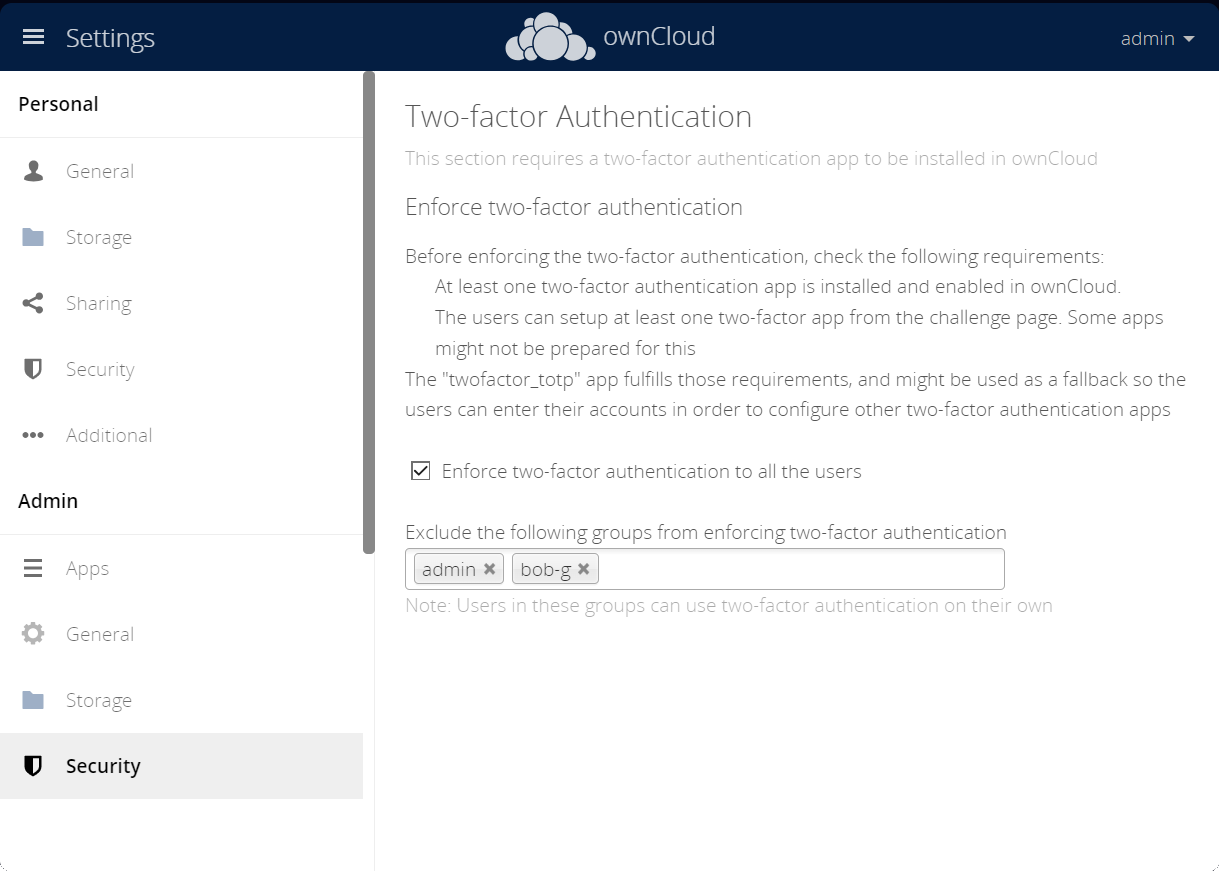
Task: Open the hamburger menu beside Settings
Action: point(33,36)
